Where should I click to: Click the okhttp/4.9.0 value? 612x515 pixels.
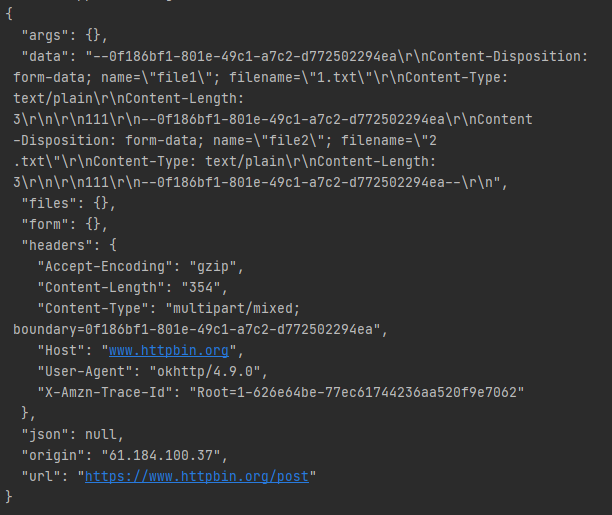point(205,371)
